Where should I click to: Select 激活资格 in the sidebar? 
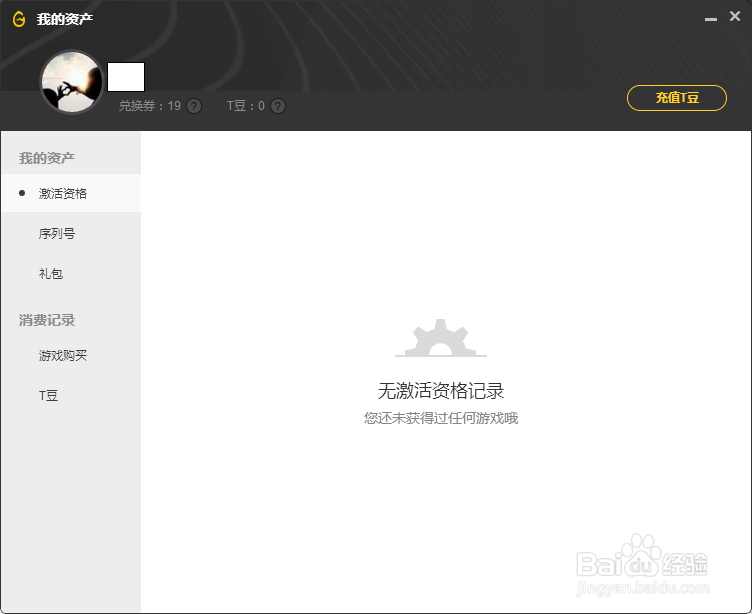71,193
